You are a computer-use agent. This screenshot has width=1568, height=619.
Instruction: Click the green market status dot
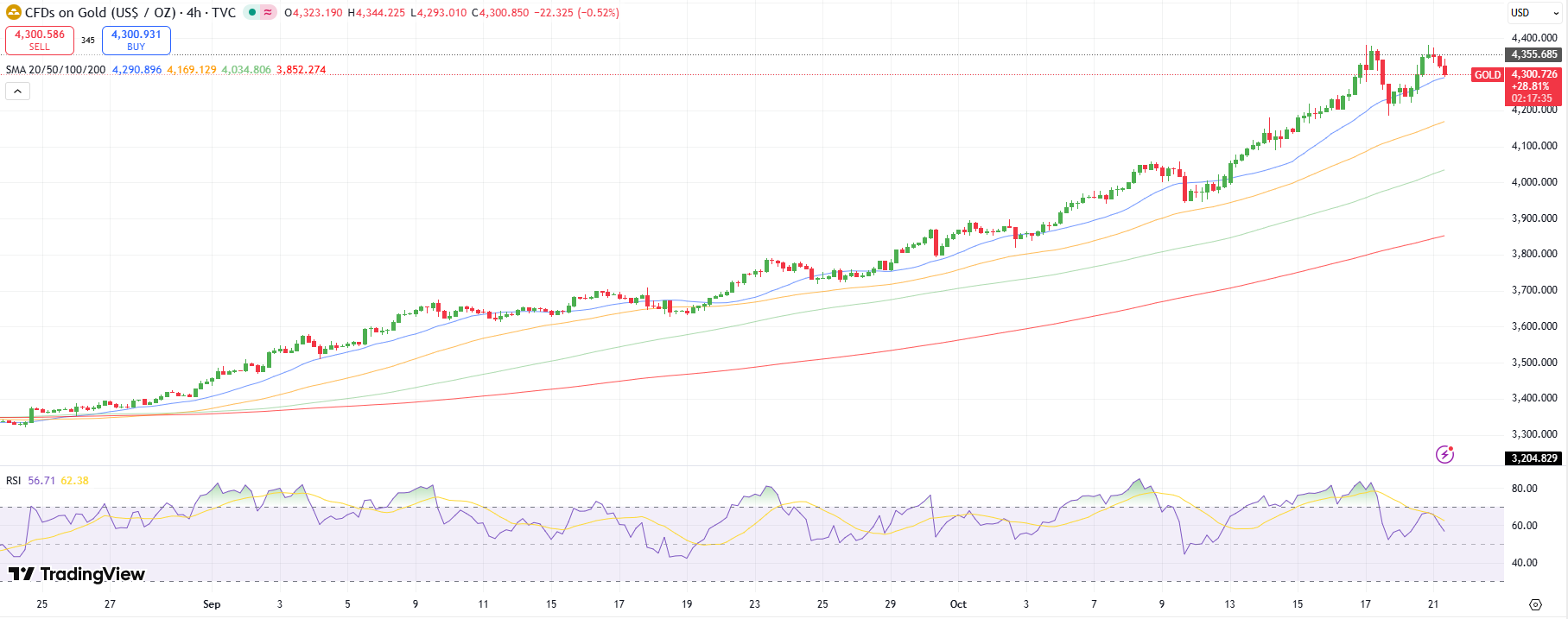[252, 13]
